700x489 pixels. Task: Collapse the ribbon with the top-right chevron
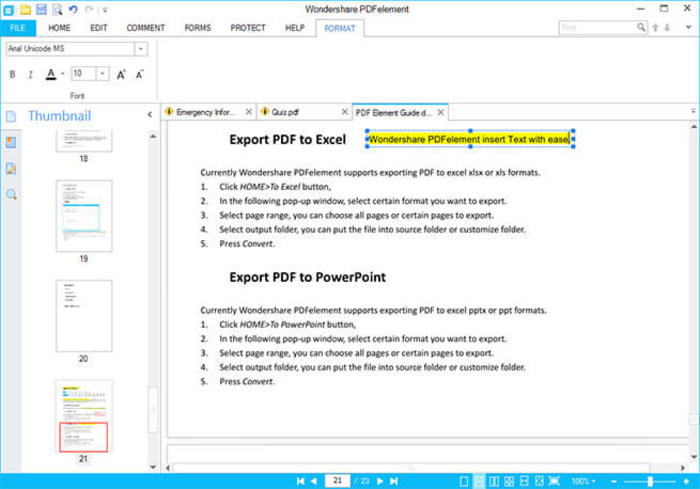[688, 28]
